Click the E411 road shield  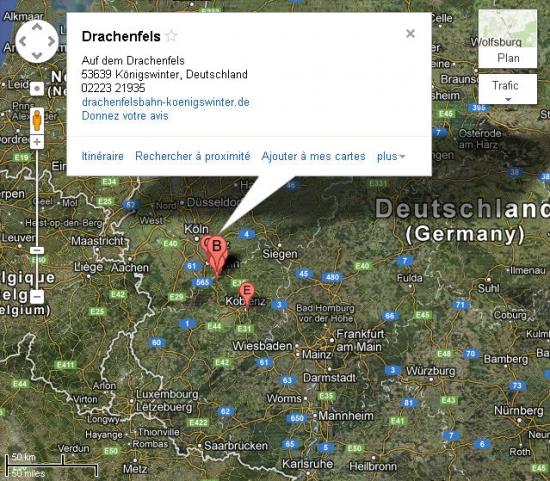pyautogui.click(x=65, y=365)
